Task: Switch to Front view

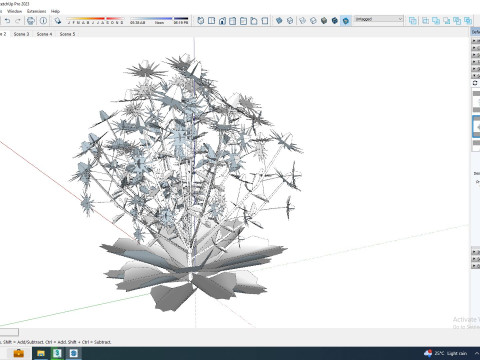Action: pos(222,21)
